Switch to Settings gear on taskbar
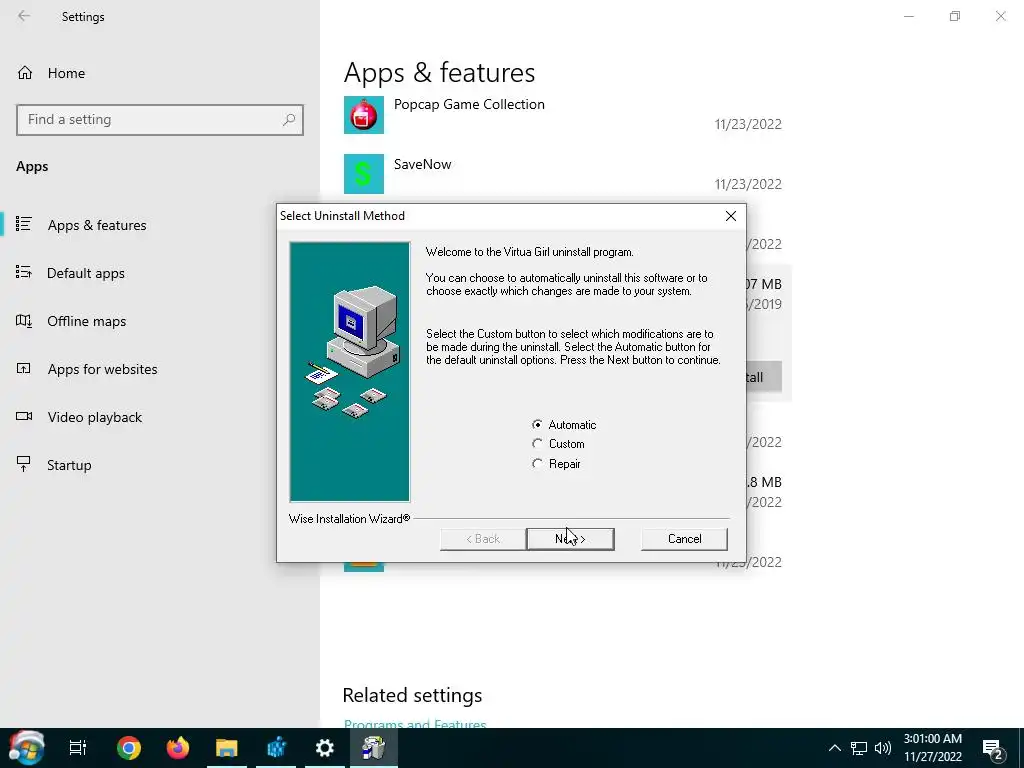1024x768 pixels. click(325, 748)
